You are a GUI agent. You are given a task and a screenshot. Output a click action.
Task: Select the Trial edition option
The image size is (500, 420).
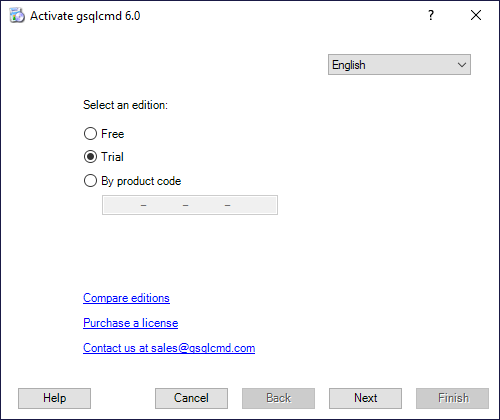pyautogui.click(x=90, y=157)
